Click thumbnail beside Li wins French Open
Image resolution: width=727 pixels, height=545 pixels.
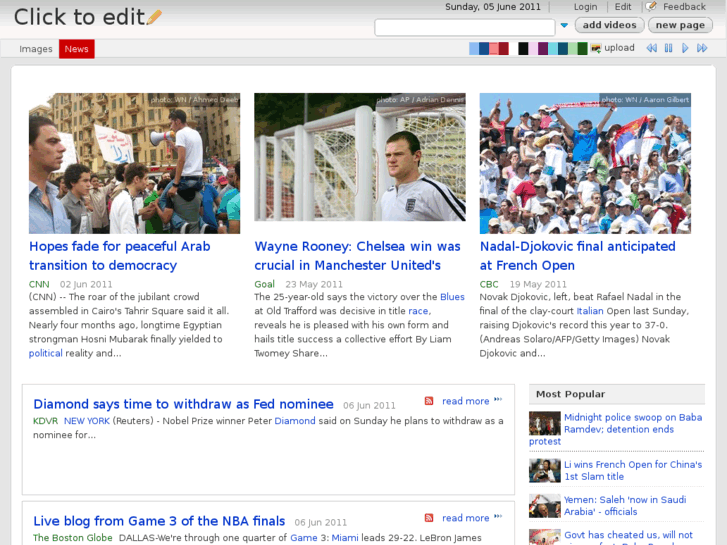[545, 470]
